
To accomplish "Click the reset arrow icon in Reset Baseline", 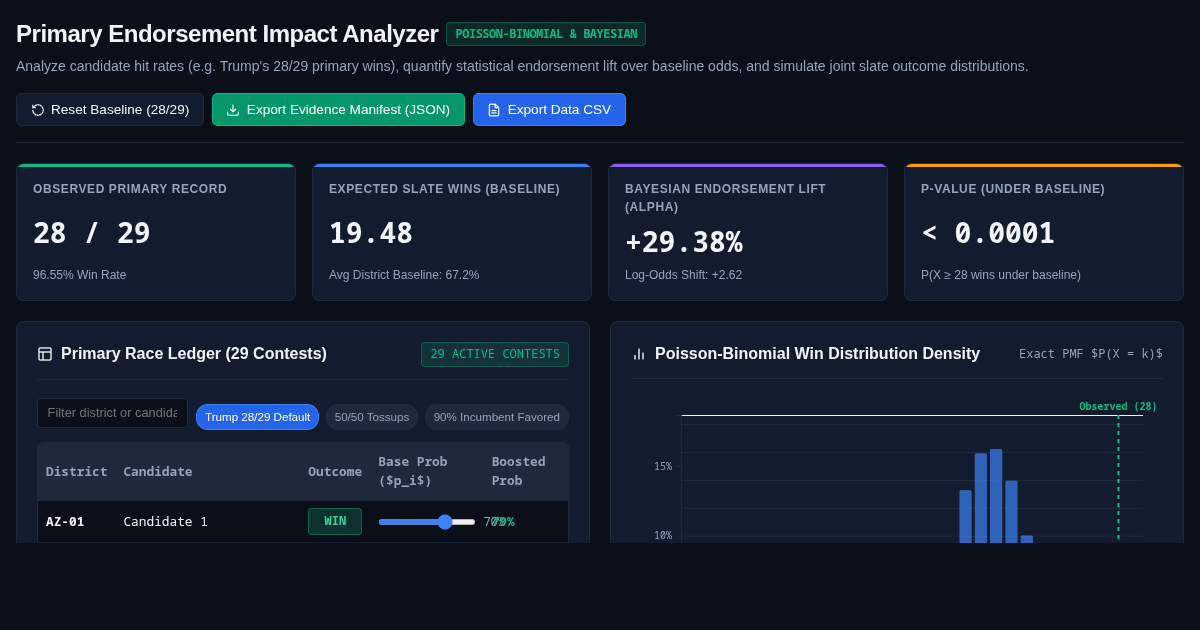I will pyautogui.click(x=38, y=110).
